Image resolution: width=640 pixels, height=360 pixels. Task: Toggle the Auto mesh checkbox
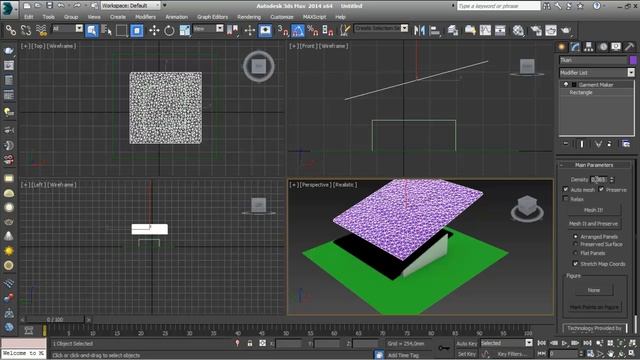(566, 189)
